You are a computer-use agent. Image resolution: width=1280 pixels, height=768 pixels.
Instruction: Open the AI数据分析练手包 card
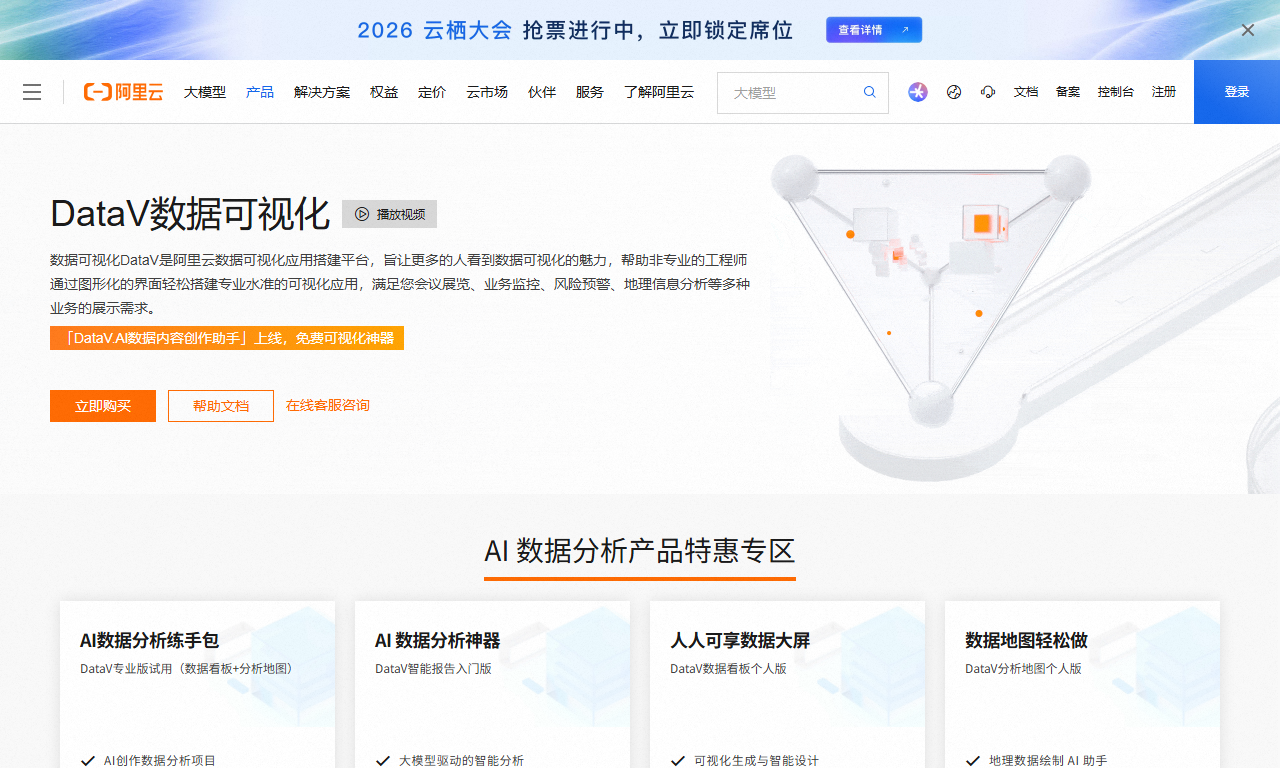(197, 685)
